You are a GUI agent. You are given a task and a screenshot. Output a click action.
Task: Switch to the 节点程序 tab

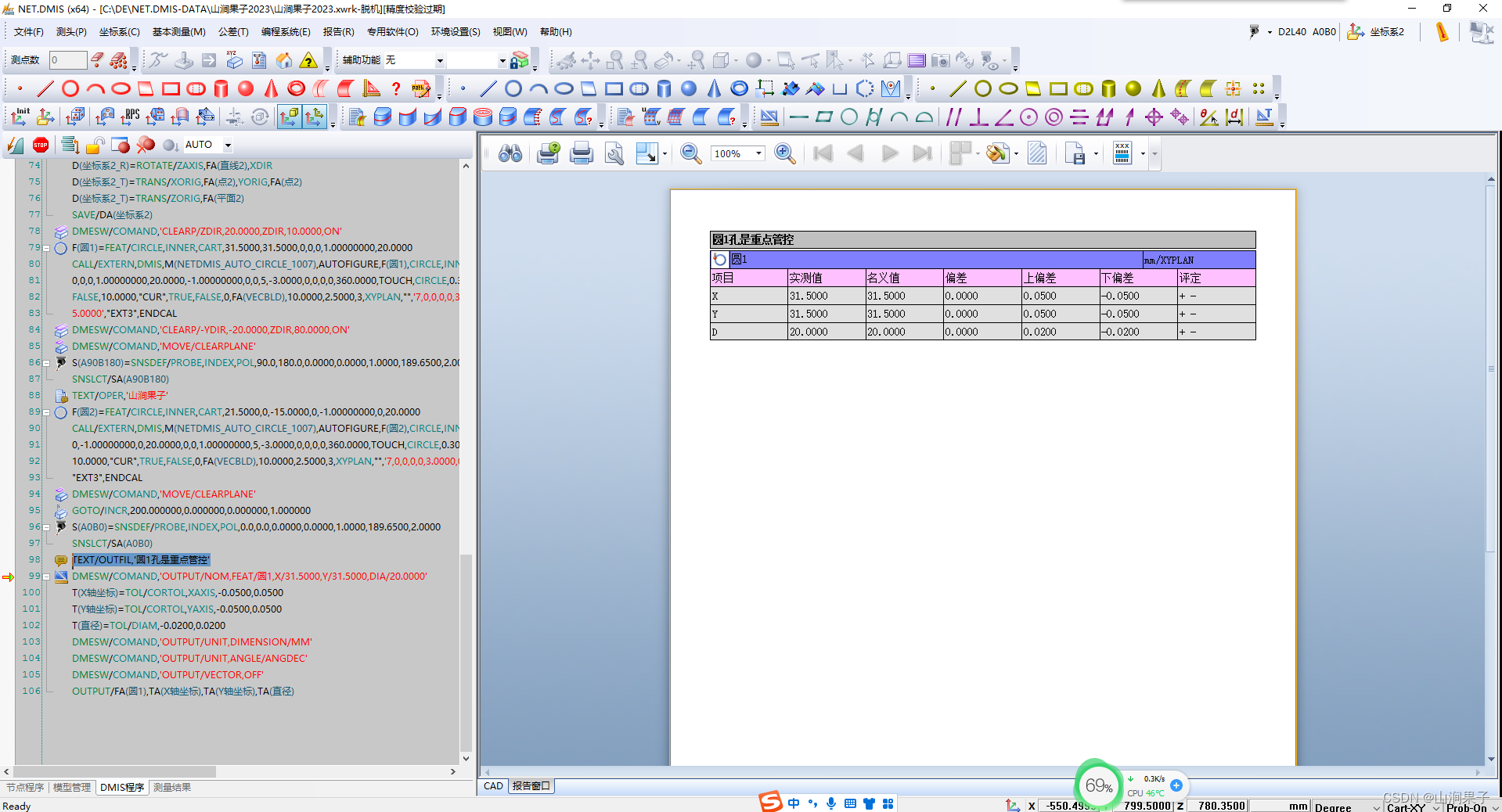point(25,787)
